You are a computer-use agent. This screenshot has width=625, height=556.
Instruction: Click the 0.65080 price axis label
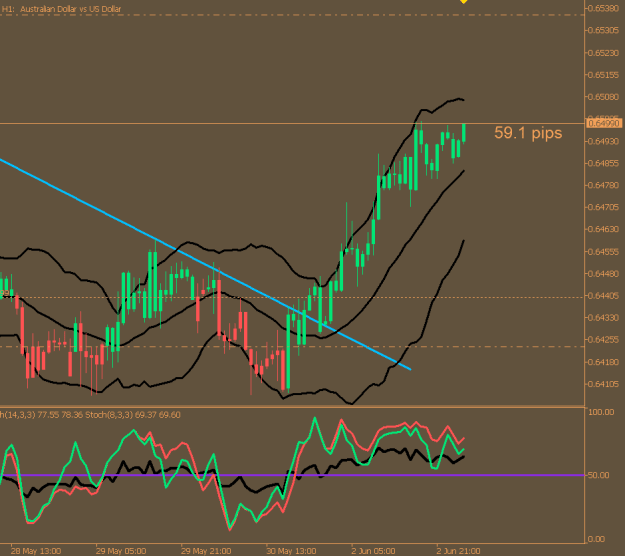[x=604, y=97]
